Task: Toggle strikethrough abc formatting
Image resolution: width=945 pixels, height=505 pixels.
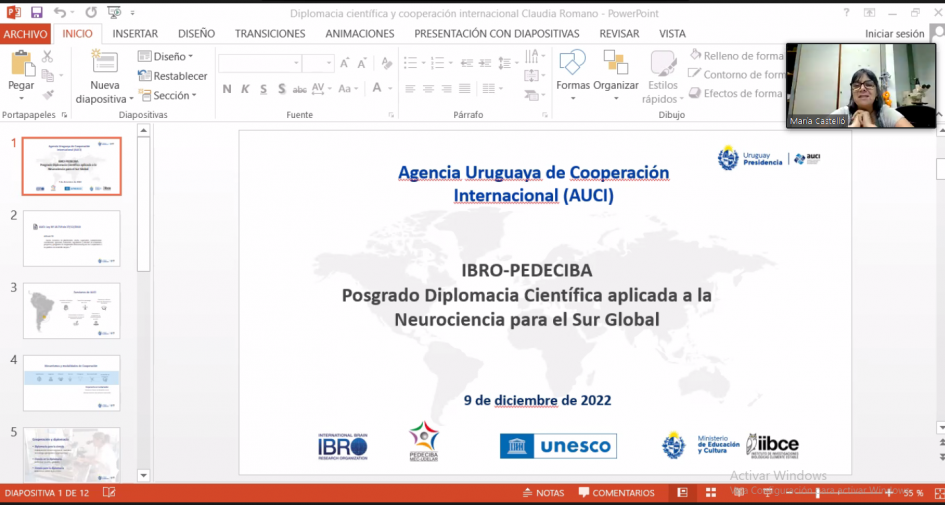Action: tap(300, 89)
